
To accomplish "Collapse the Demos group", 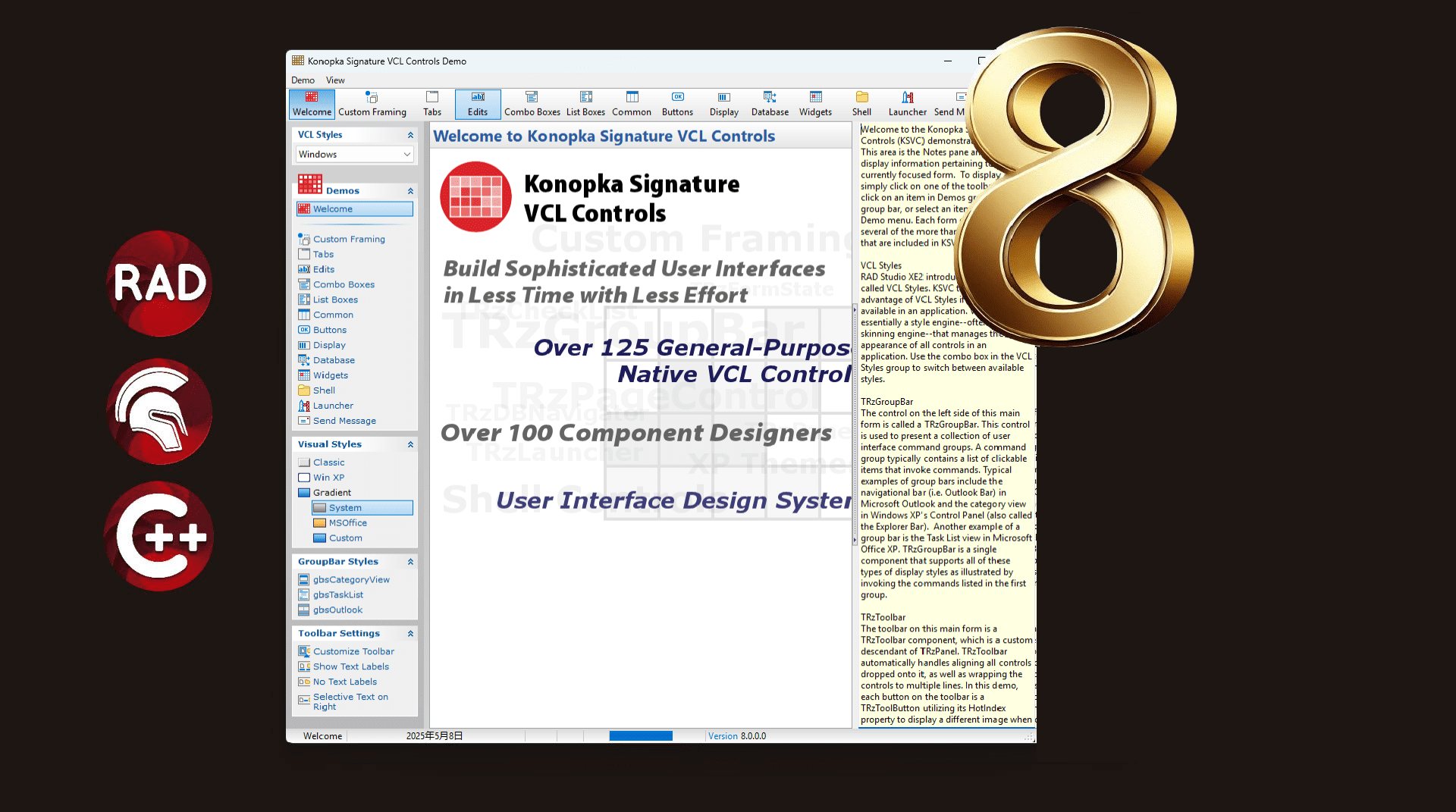I will (410, 191).
